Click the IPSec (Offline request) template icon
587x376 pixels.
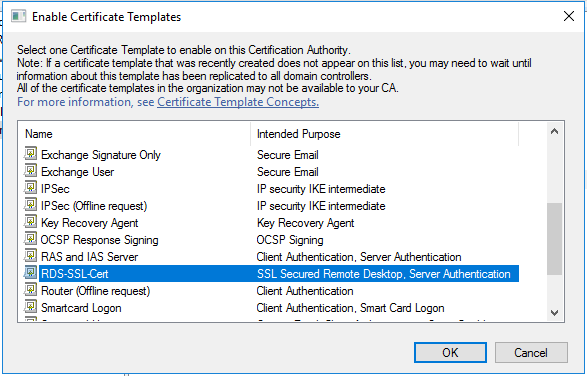click(x=31, y=205)
